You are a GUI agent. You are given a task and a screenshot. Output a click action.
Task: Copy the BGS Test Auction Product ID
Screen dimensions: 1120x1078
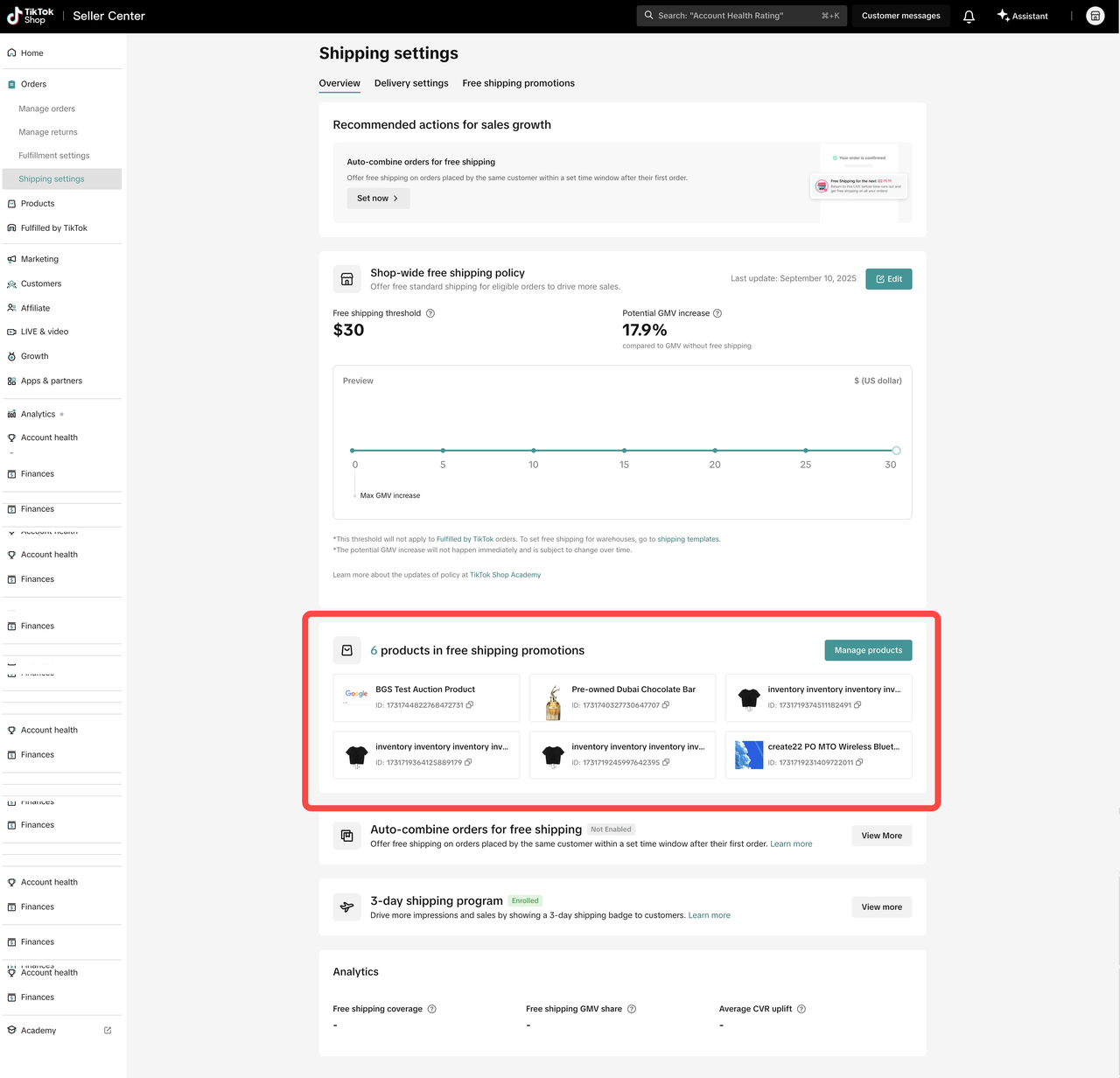[470, 705]
